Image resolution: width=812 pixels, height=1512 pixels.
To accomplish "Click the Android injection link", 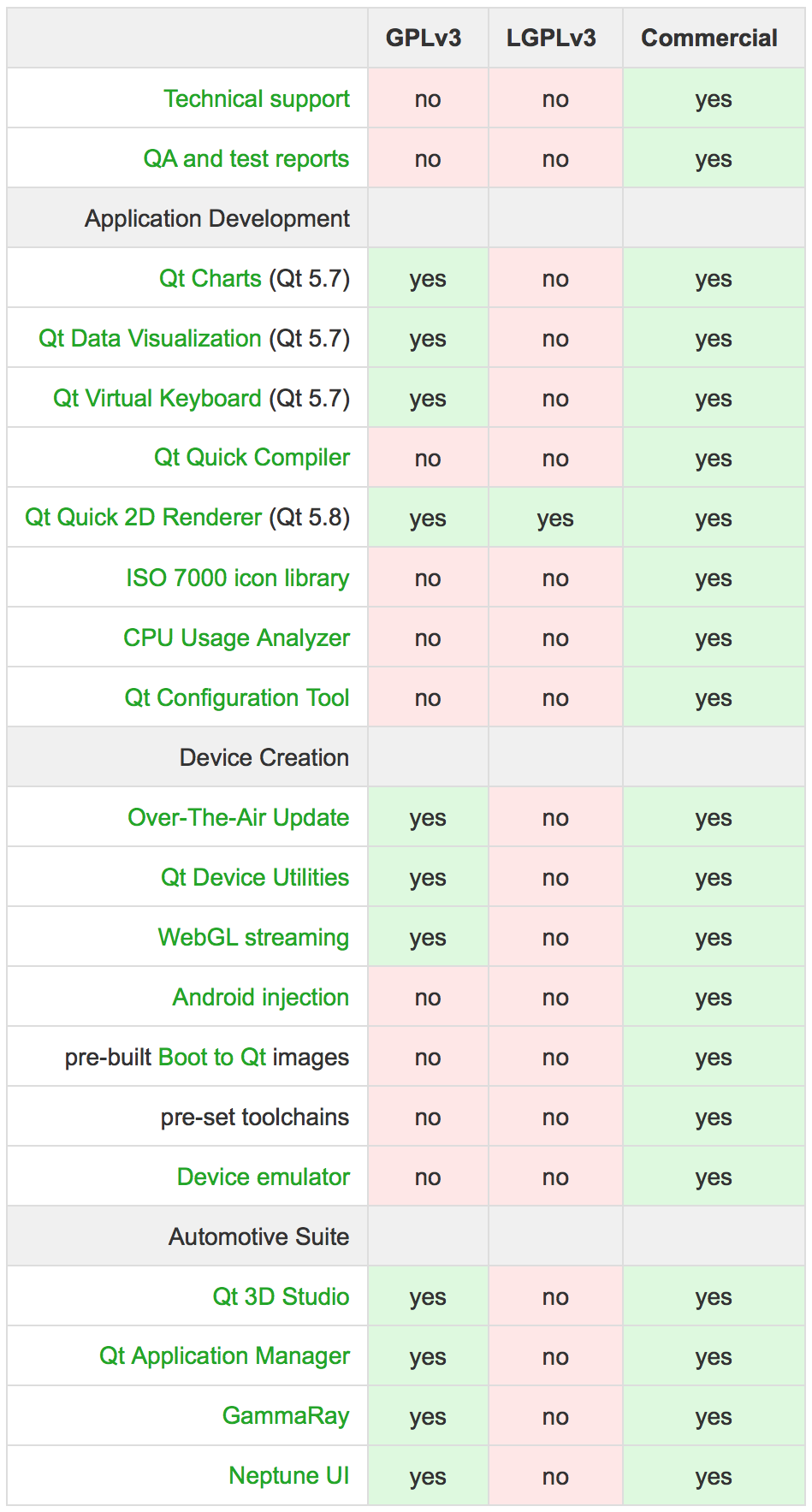I will [261, 998].
